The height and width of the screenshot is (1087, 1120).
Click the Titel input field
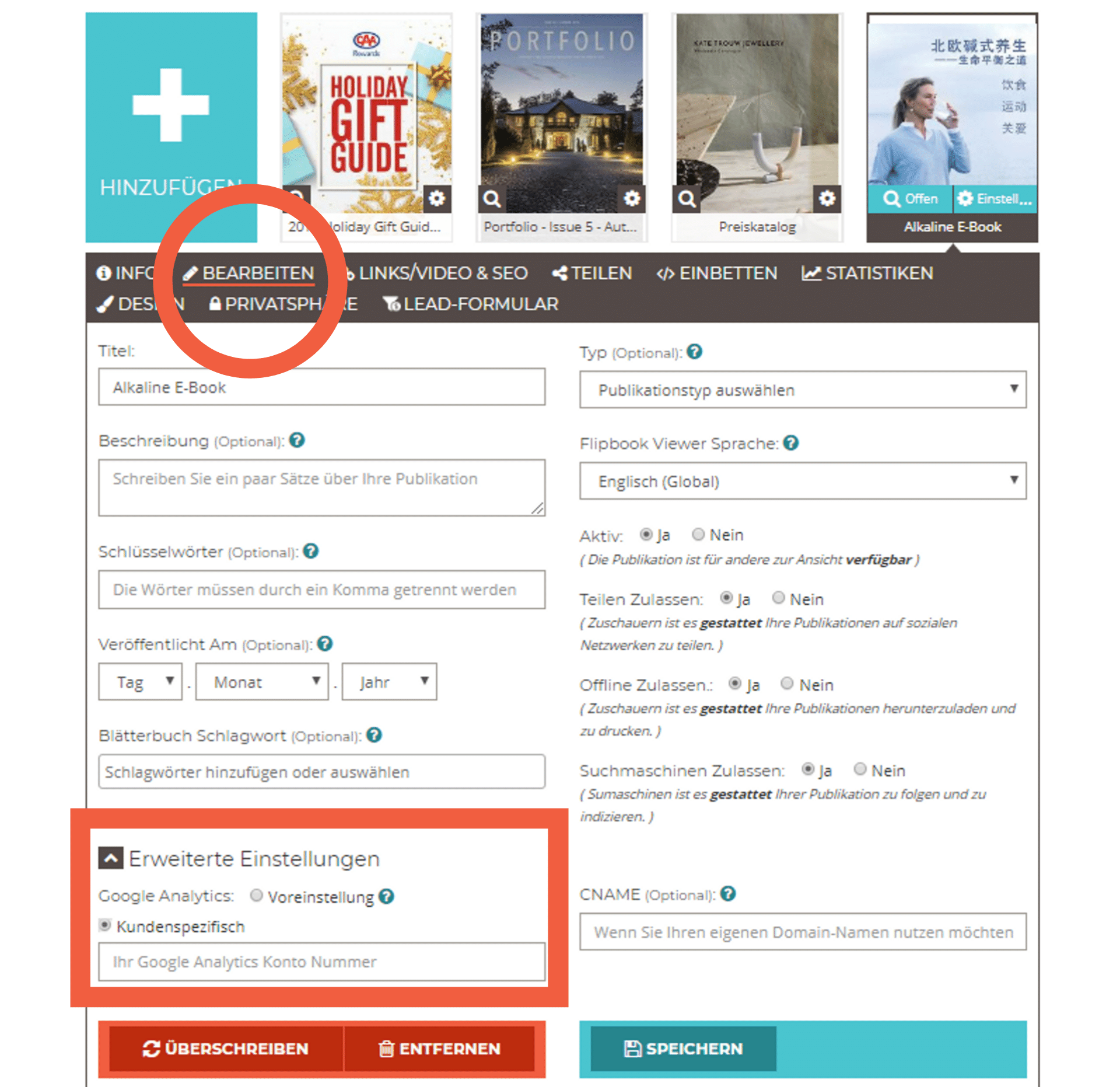coord(321,387)
